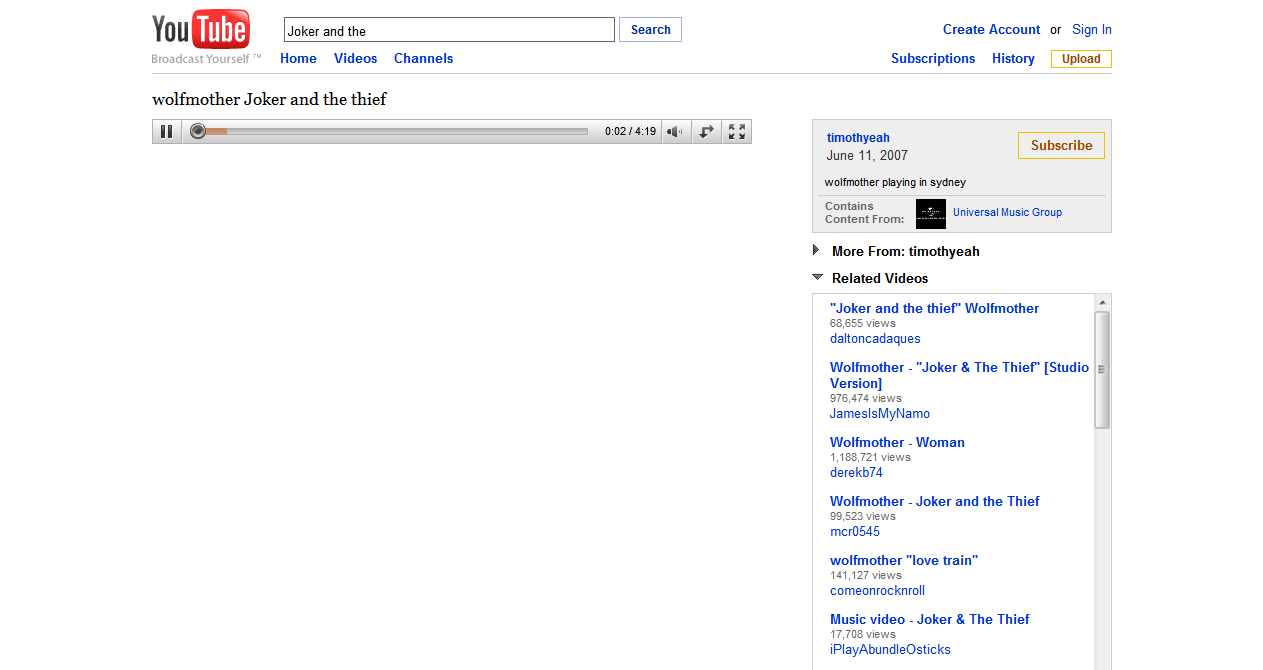1263x670 pixels.
Task: Click the 68,655 views count
Action: click(x=863, y=323)
